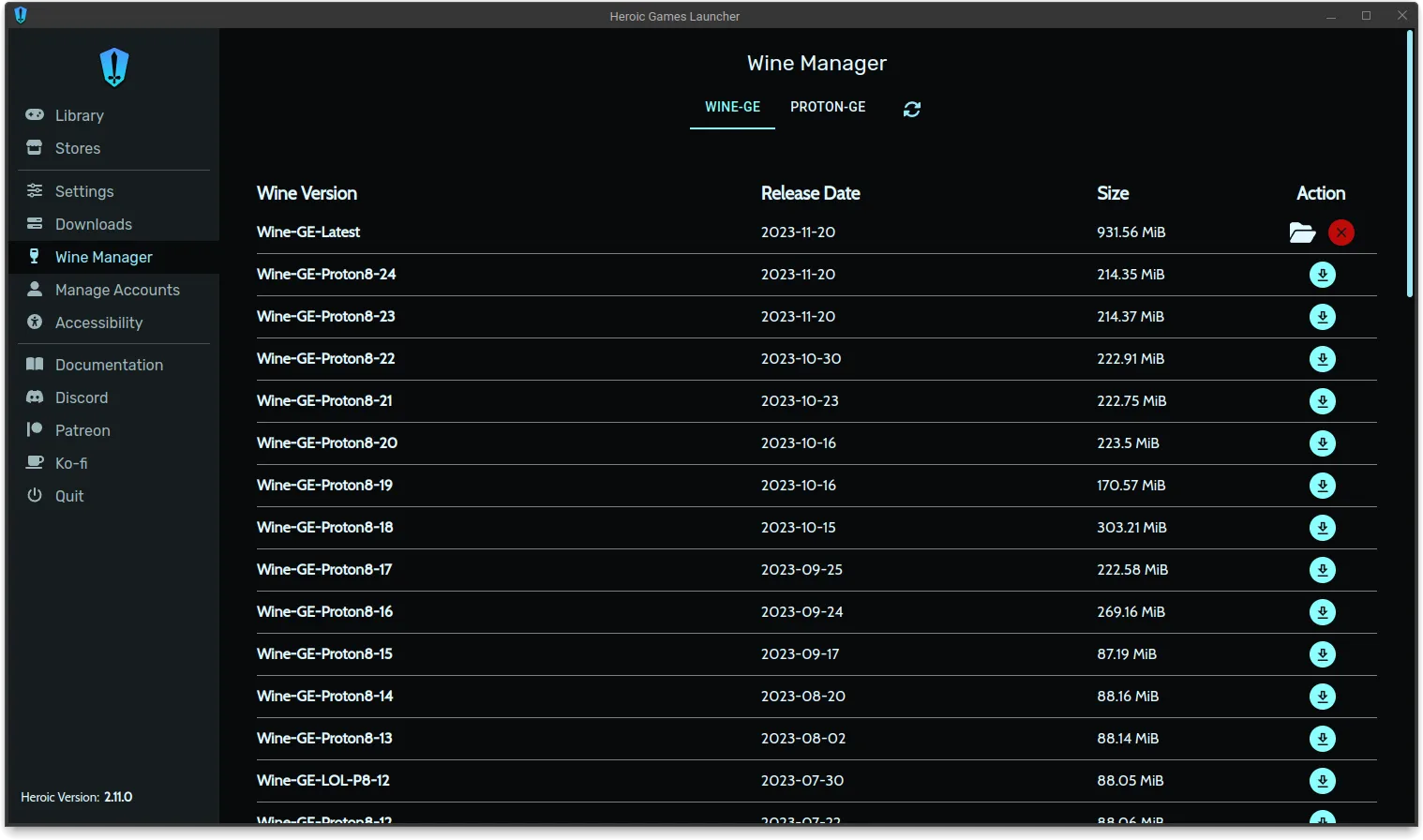1423x840 pixels.
Task: Download the Wine-GE-LOL-P8-12 version
Action: click(x=1322, y=781)
